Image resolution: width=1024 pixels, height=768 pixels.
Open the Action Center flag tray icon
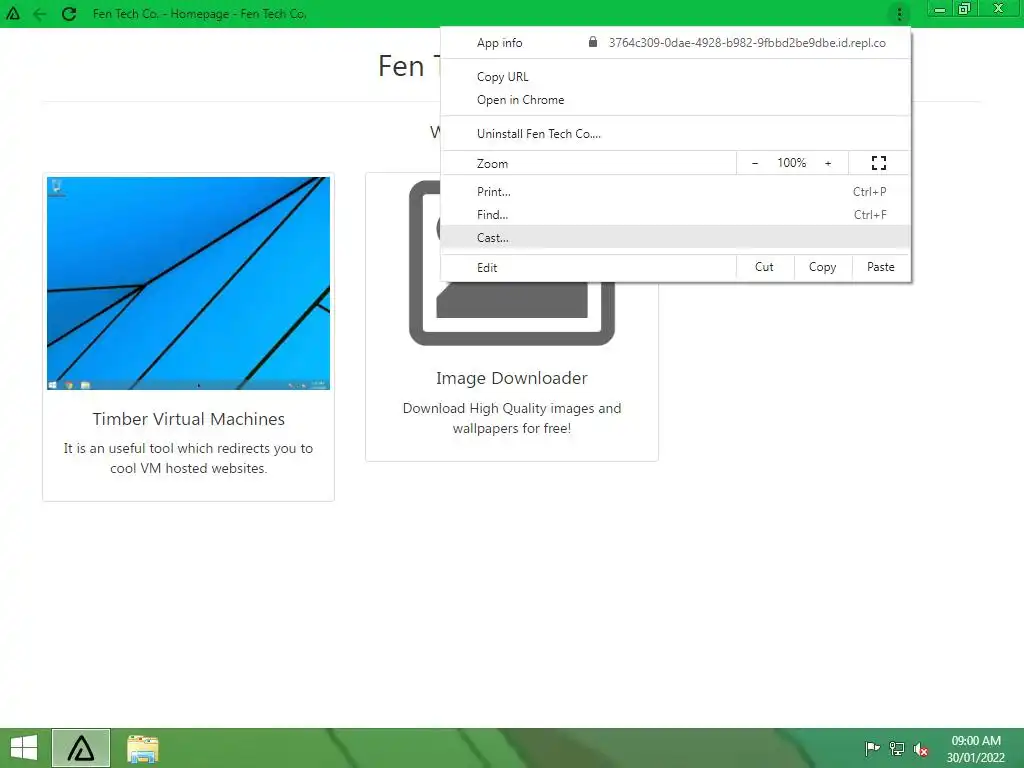[872, 749]
